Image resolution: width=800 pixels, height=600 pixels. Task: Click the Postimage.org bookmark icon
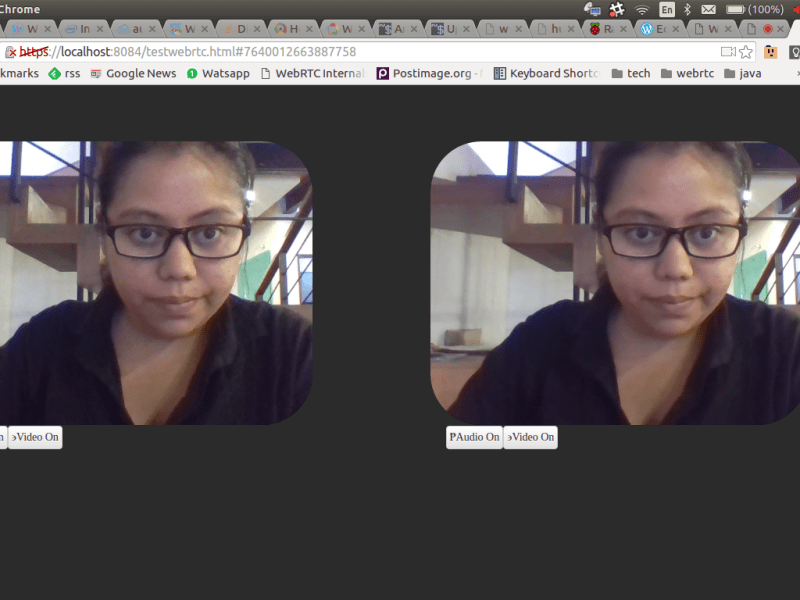click(382, 72)
